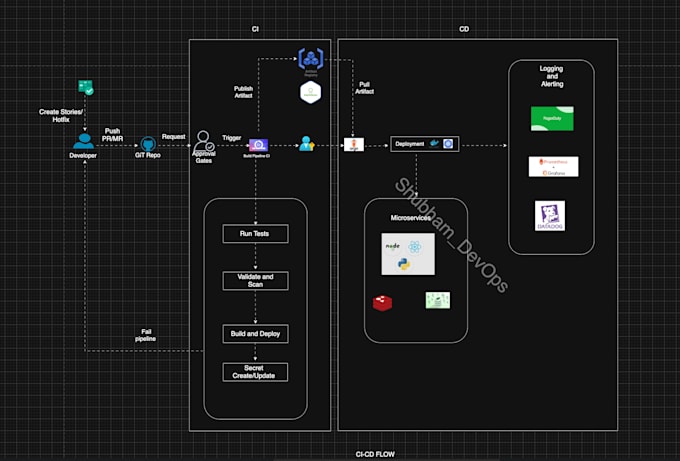Click the Trigger arrow label
This screenshot has height=461, width=680.
[x=232, y=138]
